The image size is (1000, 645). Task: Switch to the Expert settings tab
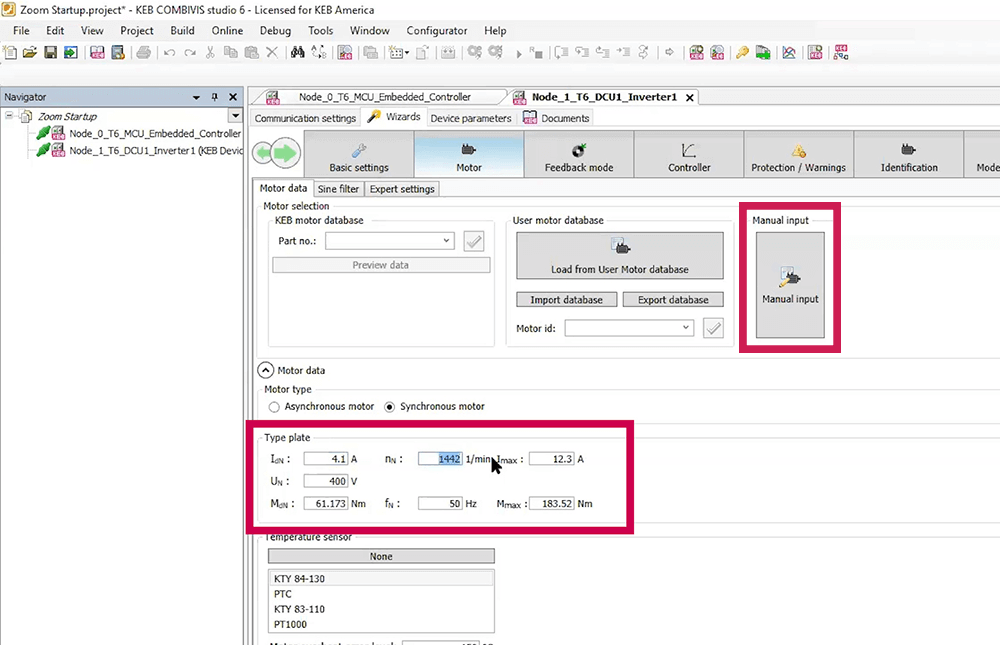pos(402,189)
